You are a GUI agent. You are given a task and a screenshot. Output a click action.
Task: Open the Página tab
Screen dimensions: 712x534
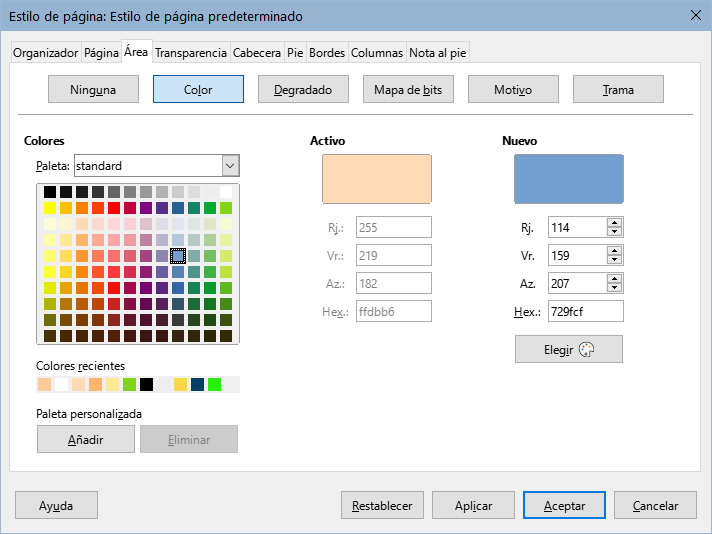(101, 53)
